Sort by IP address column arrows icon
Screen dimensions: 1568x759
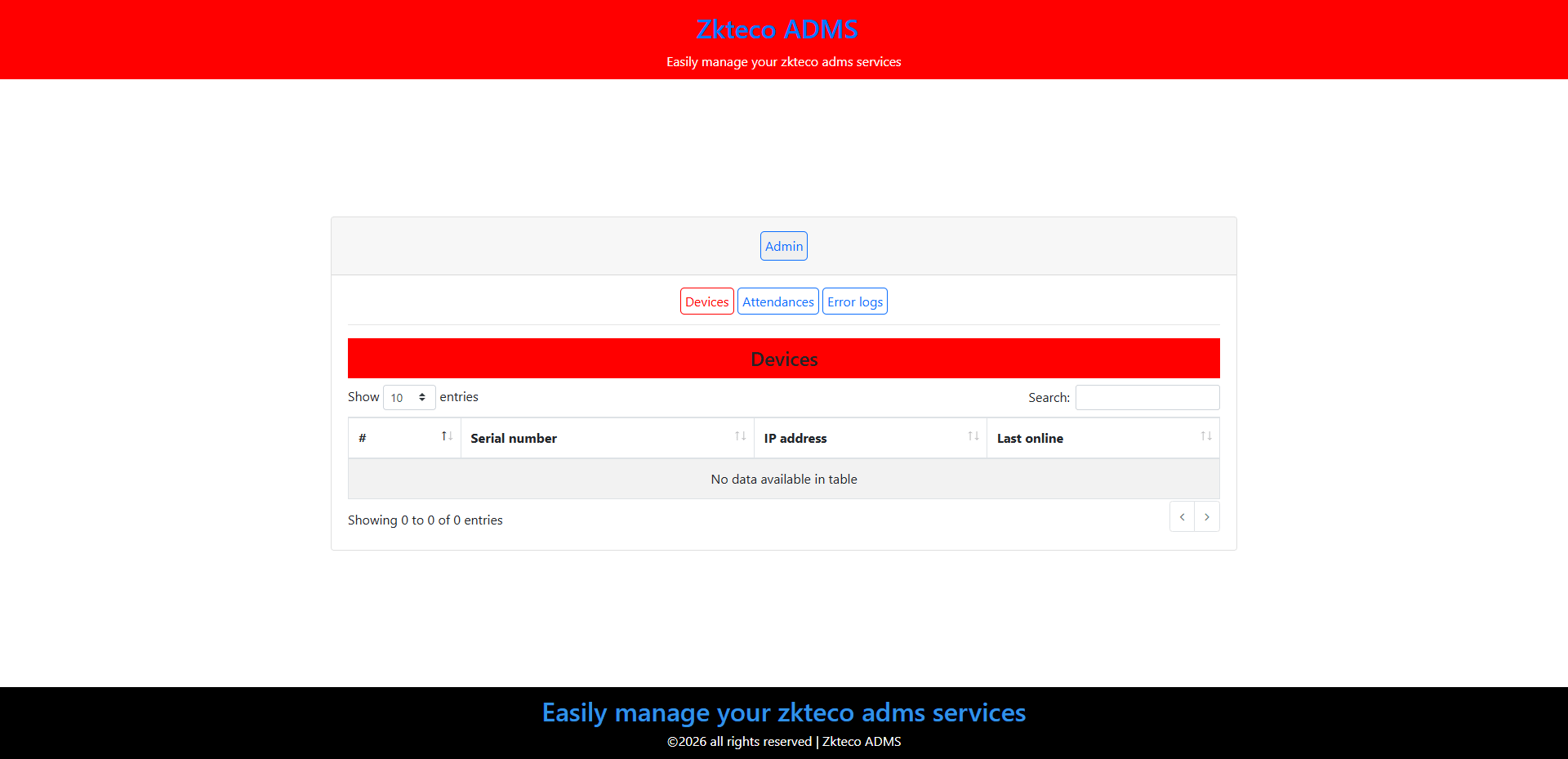pos(973,436)
